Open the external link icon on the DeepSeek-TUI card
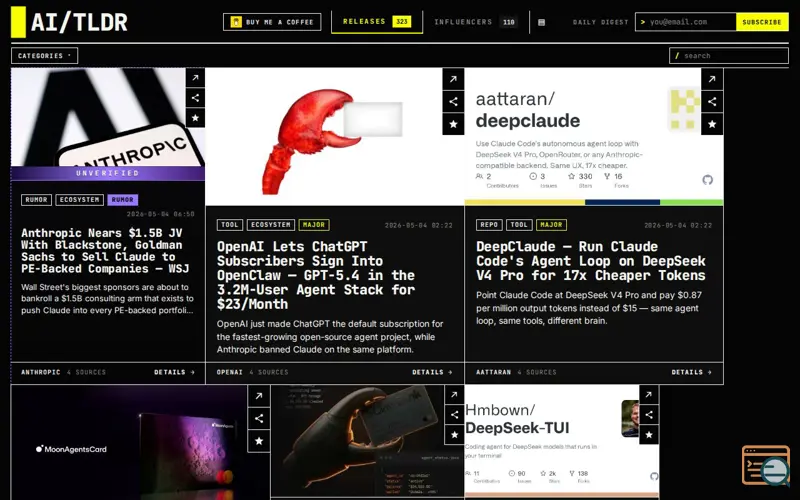Viewport: 800px width, 500px height. pyautogui.click(x=648, y=394)
